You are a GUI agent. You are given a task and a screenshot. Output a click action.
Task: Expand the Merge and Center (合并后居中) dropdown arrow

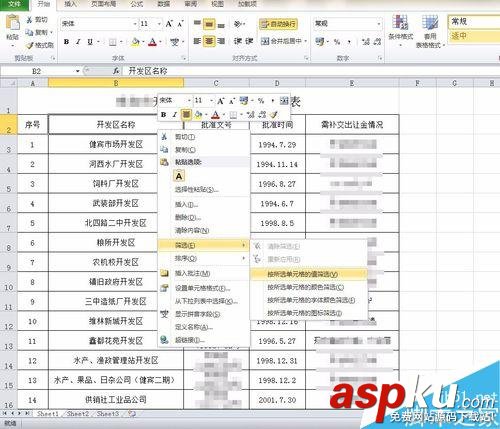point(306,41)
